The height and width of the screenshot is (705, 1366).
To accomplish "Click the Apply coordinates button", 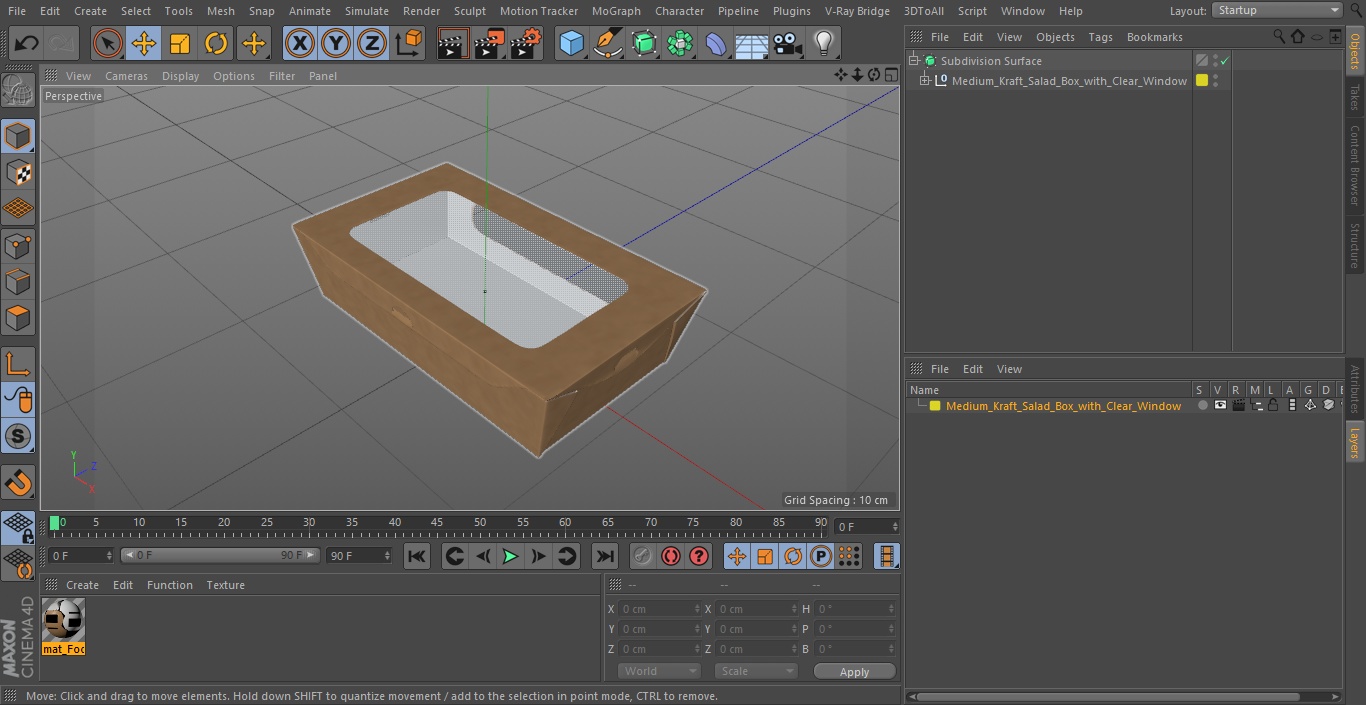I will pos(854,671).
